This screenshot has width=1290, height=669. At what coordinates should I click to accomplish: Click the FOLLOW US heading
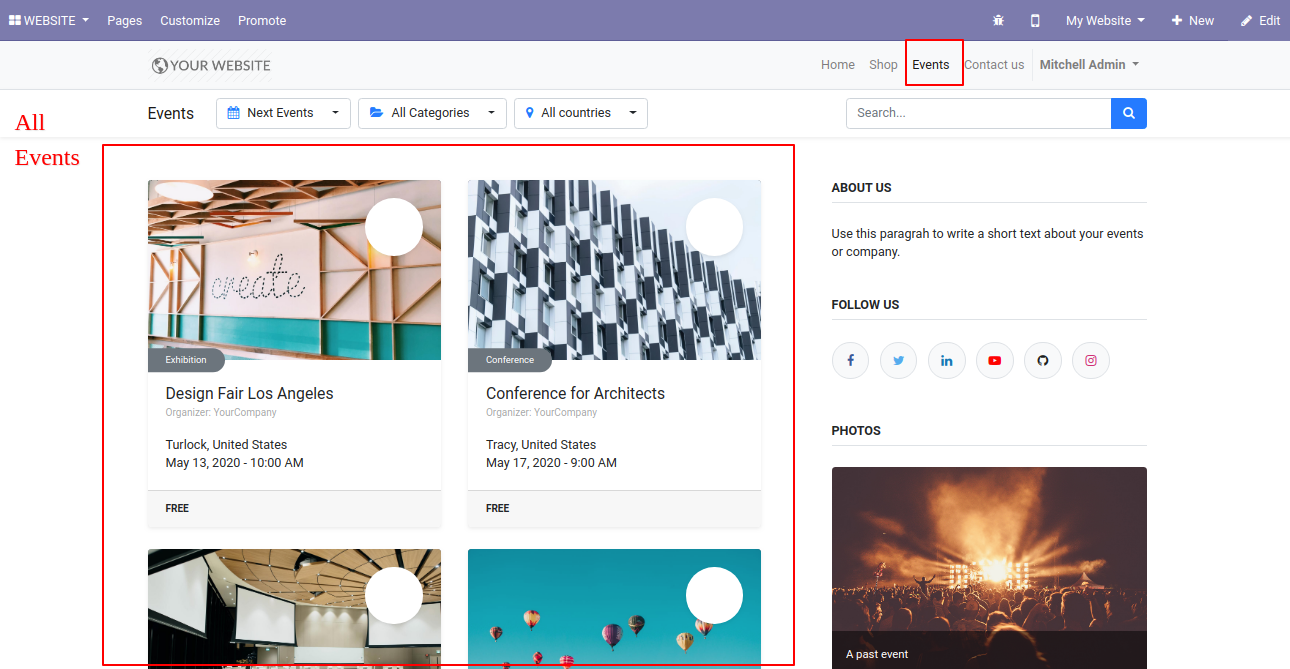(x=865, y=305)
